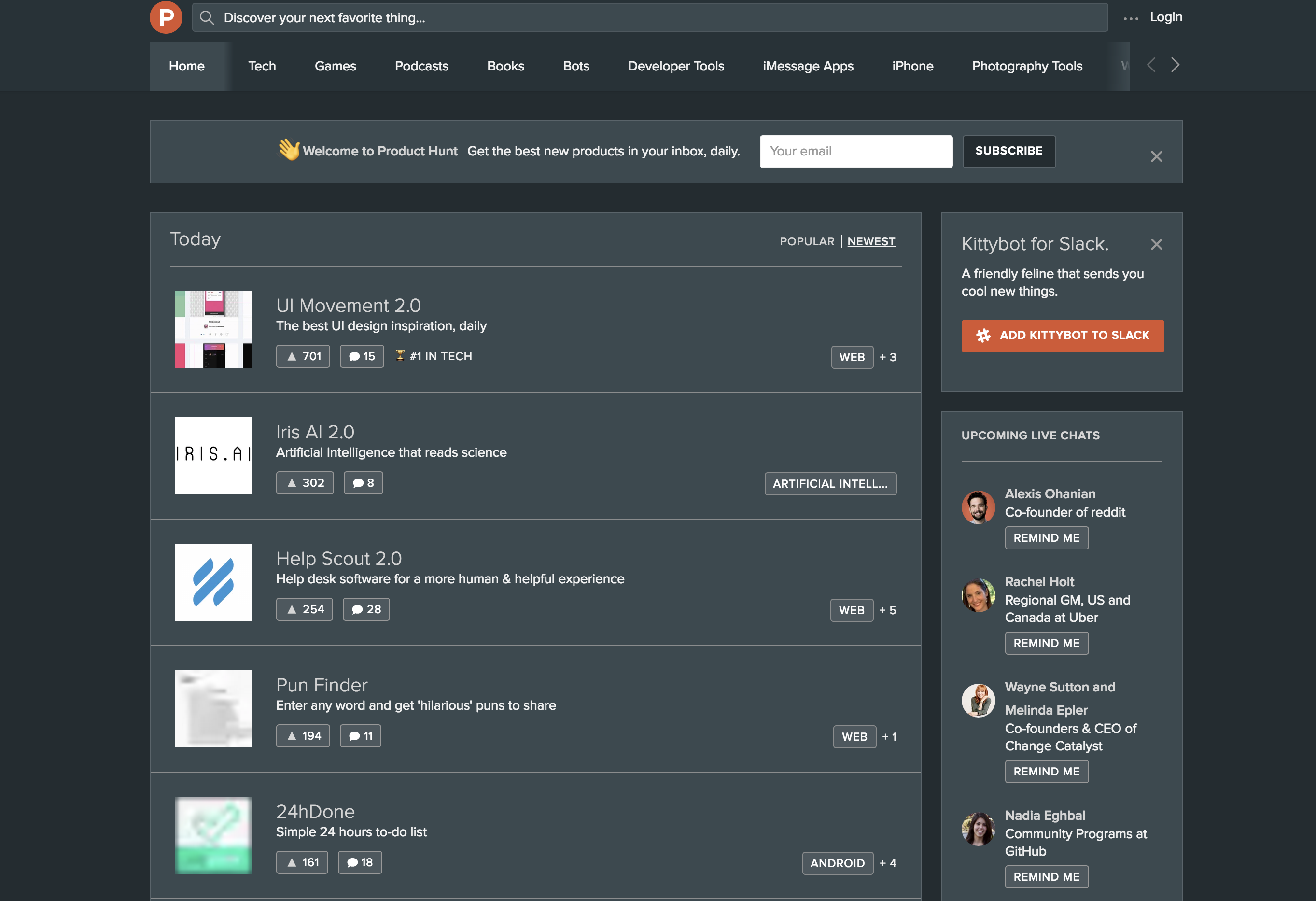This screenshot has width=1316, height=901.
Task: Open the ellipsis options menu beside Login
Action: tap(1130, 17)
